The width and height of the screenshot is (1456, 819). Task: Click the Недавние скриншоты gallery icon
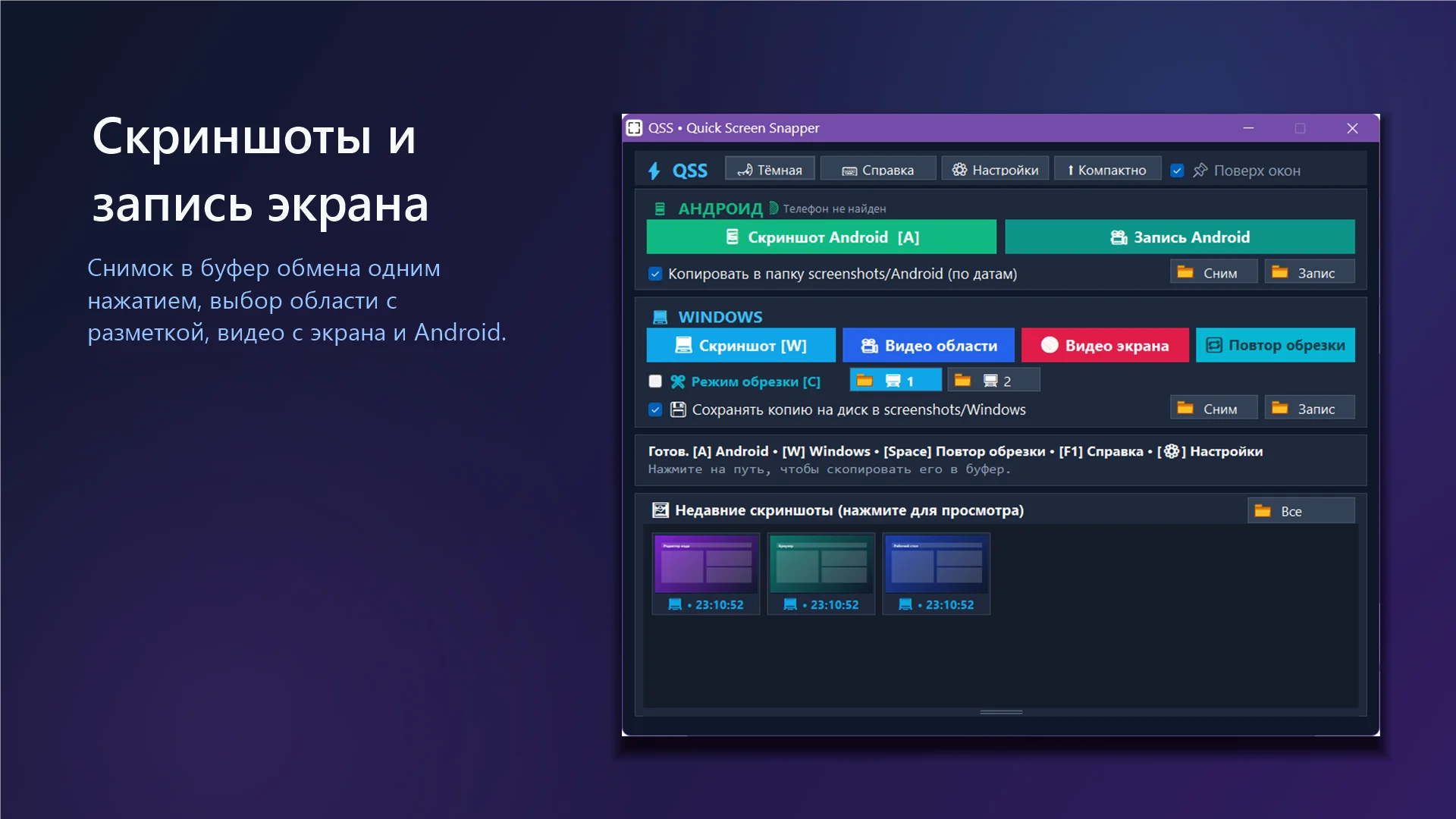(661, 510)
